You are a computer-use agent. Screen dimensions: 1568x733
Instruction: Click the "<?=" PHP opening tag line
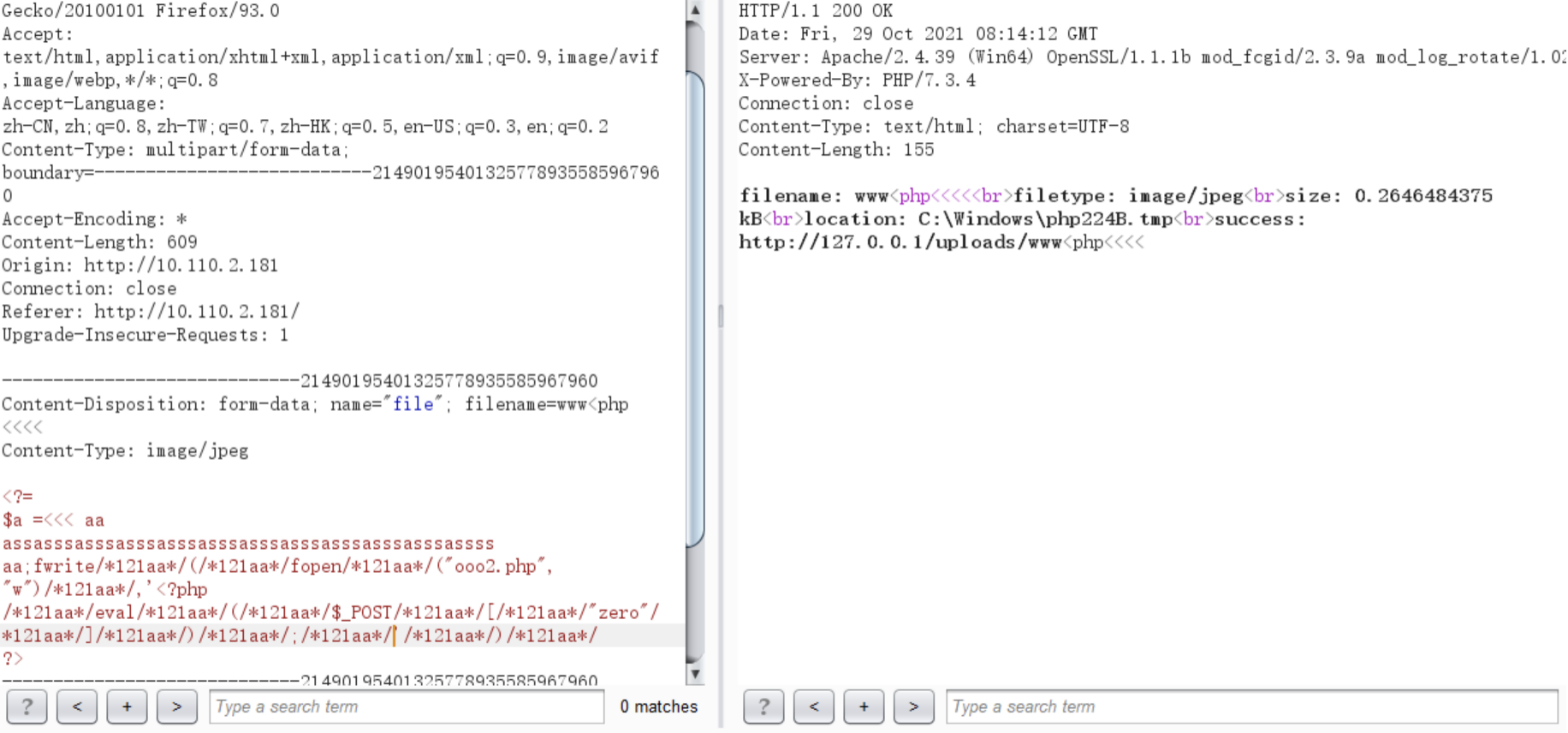click(17, 497)
